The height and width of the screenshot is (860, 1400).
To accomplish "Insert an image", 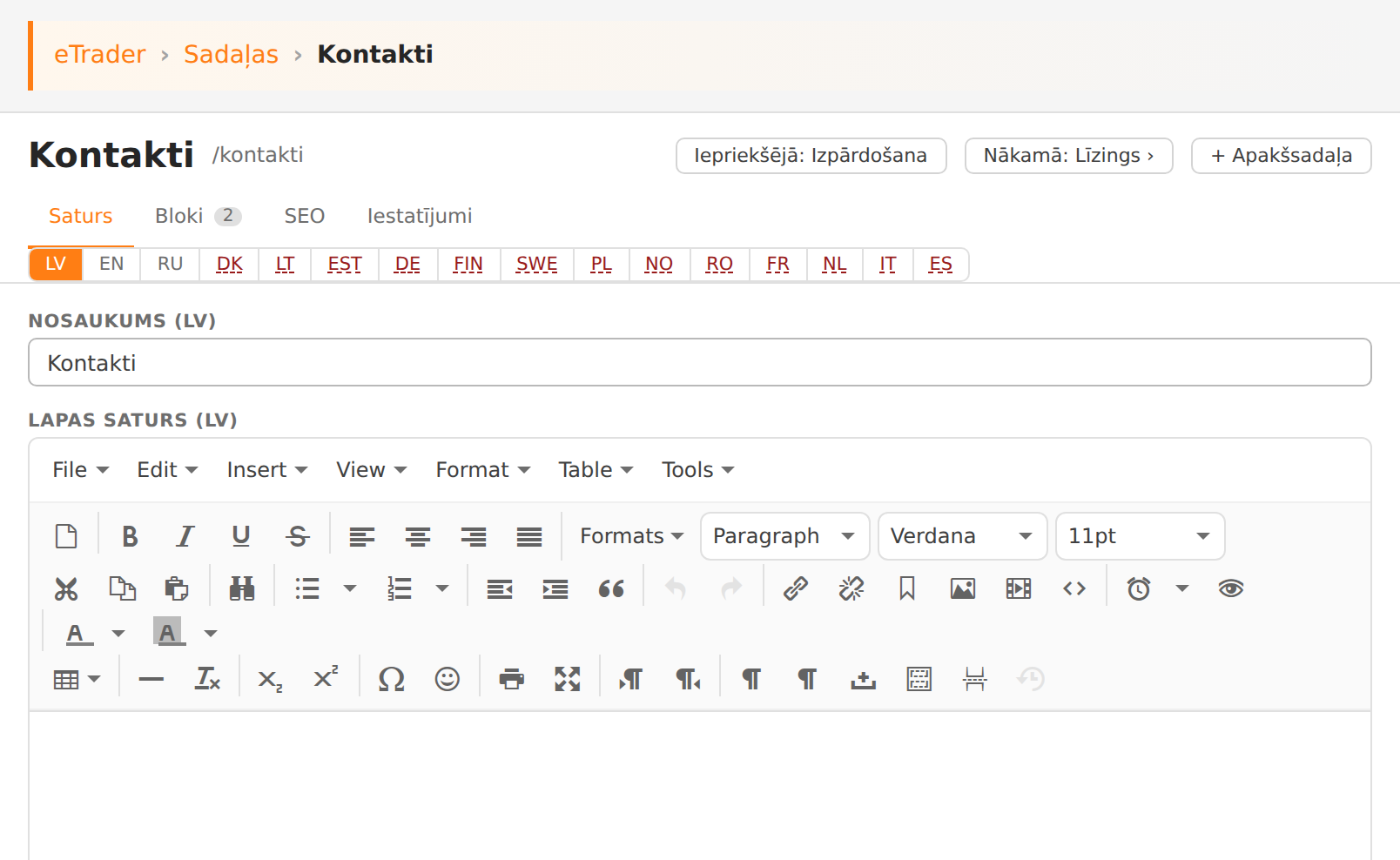I will click(x=963, y=589).
